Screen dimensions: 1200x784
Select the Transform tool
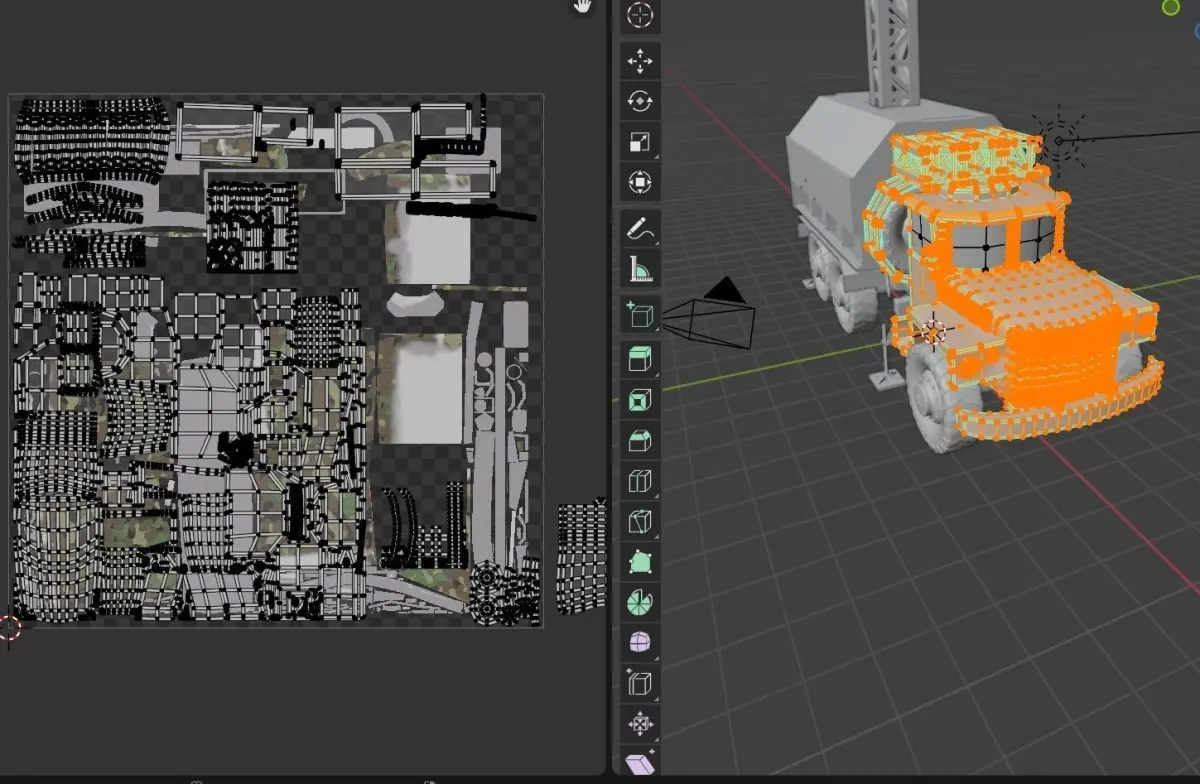coord(640,182)
